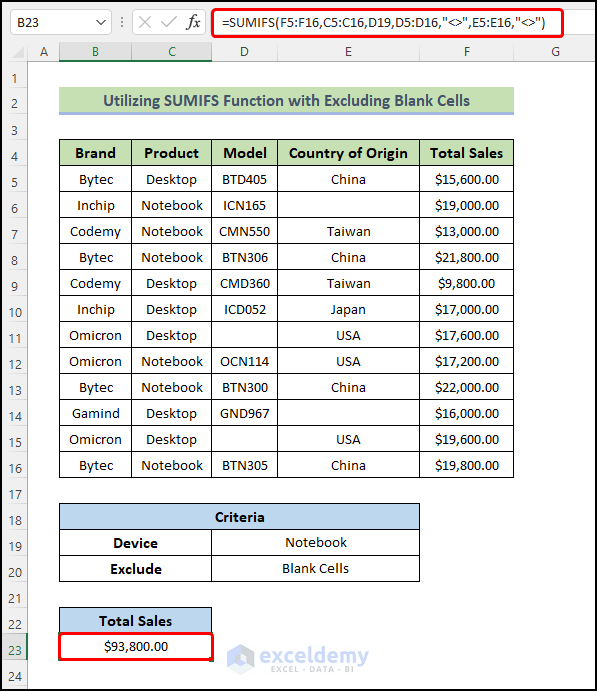Select the 'Gamind' brand cell

pos(95,413)
